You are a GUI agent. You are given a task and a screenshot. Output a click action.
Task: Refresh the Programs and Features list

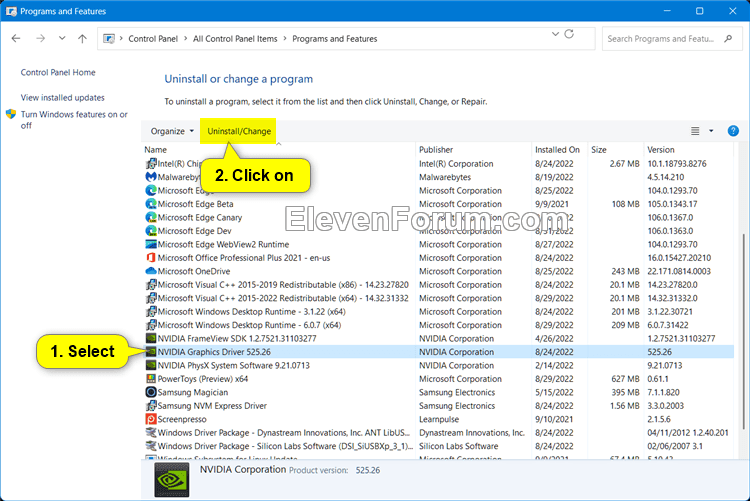pos(569,34)
